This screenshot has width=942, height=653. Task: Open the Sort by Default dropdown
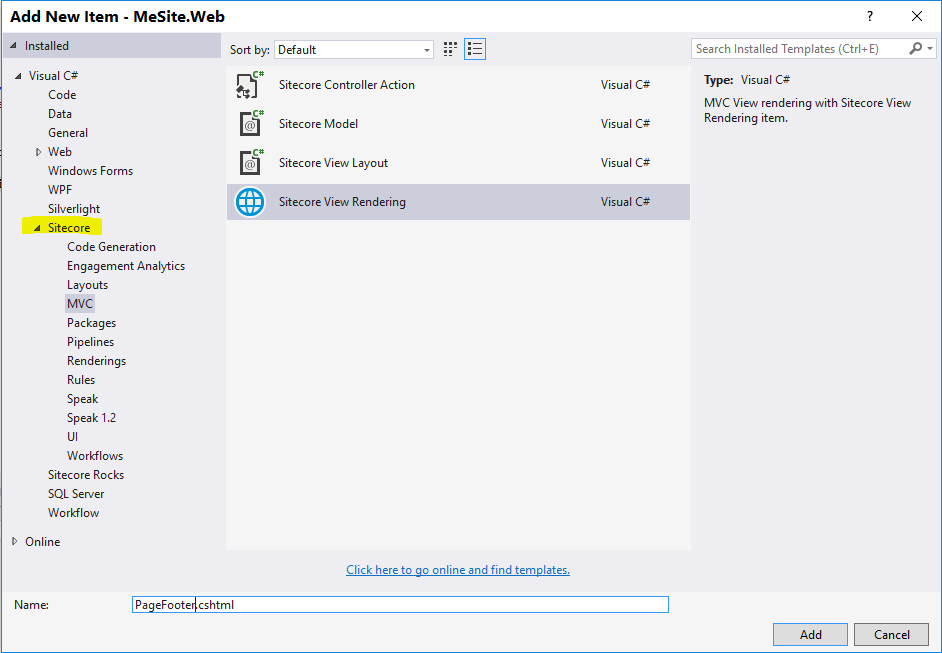354,50
